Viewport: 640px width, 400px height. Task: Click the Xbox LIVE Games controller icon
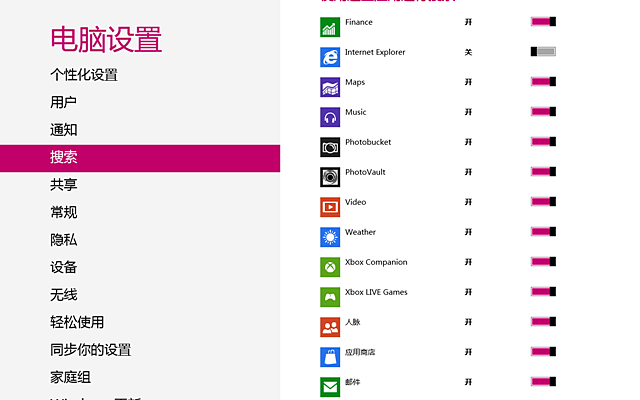(330, 297)
